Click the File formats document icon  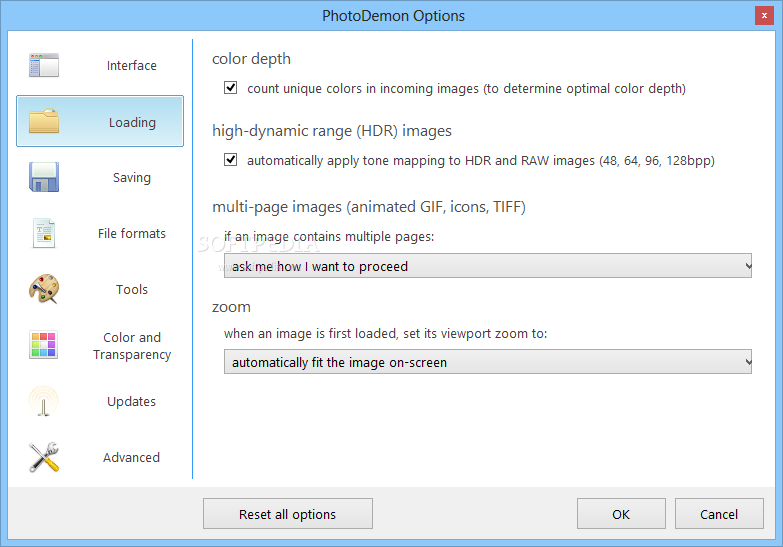[44, 233]
